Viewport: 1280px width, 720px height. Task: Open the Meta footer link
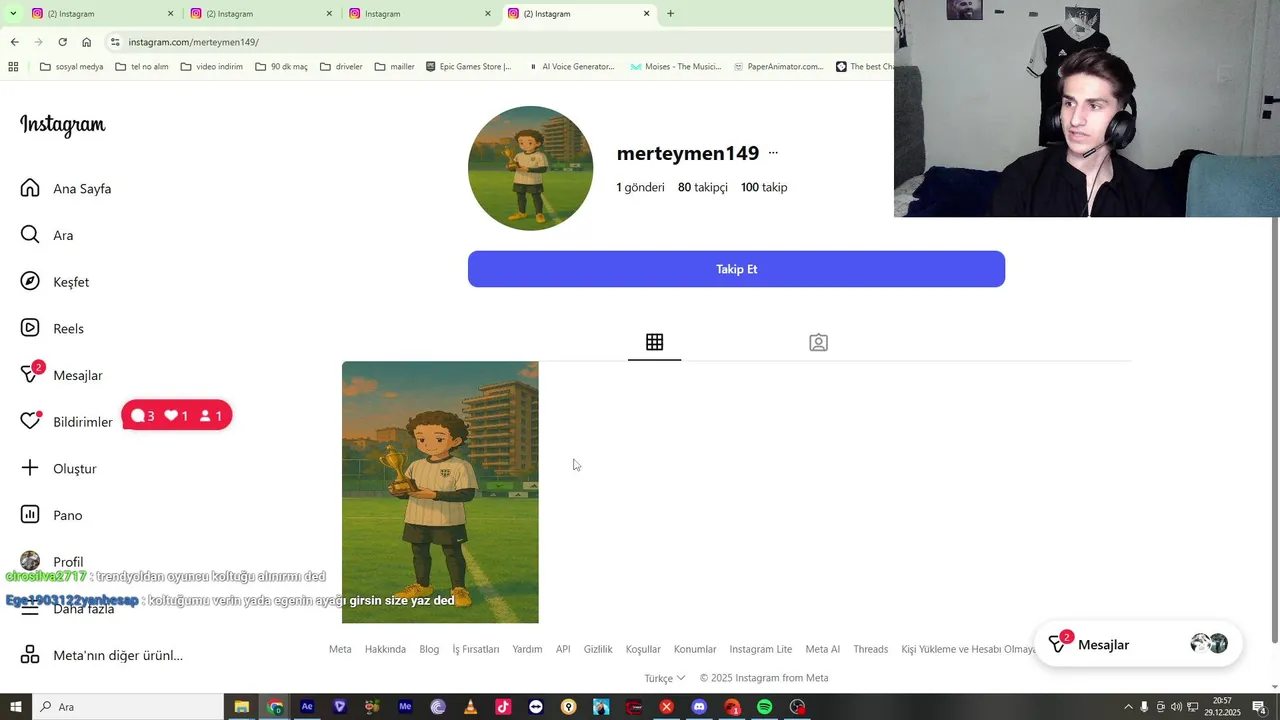tap(340, 649)
